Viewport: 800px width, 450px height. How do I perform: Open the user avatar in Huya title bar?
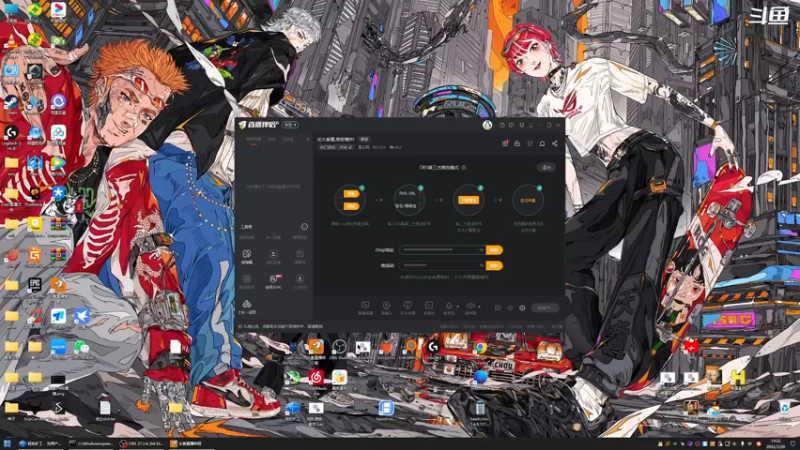click(x=487, y=125)
